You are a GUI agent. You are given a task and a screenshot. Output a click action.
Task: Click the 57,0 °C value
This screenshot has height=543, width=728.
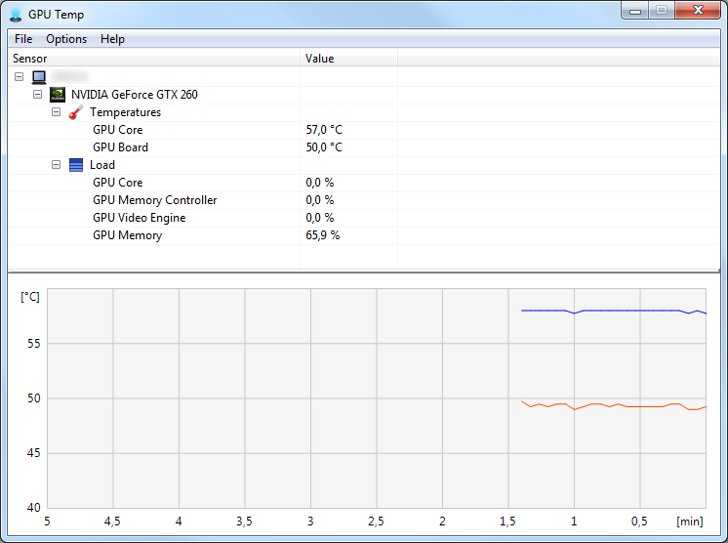tap(324, 130)
